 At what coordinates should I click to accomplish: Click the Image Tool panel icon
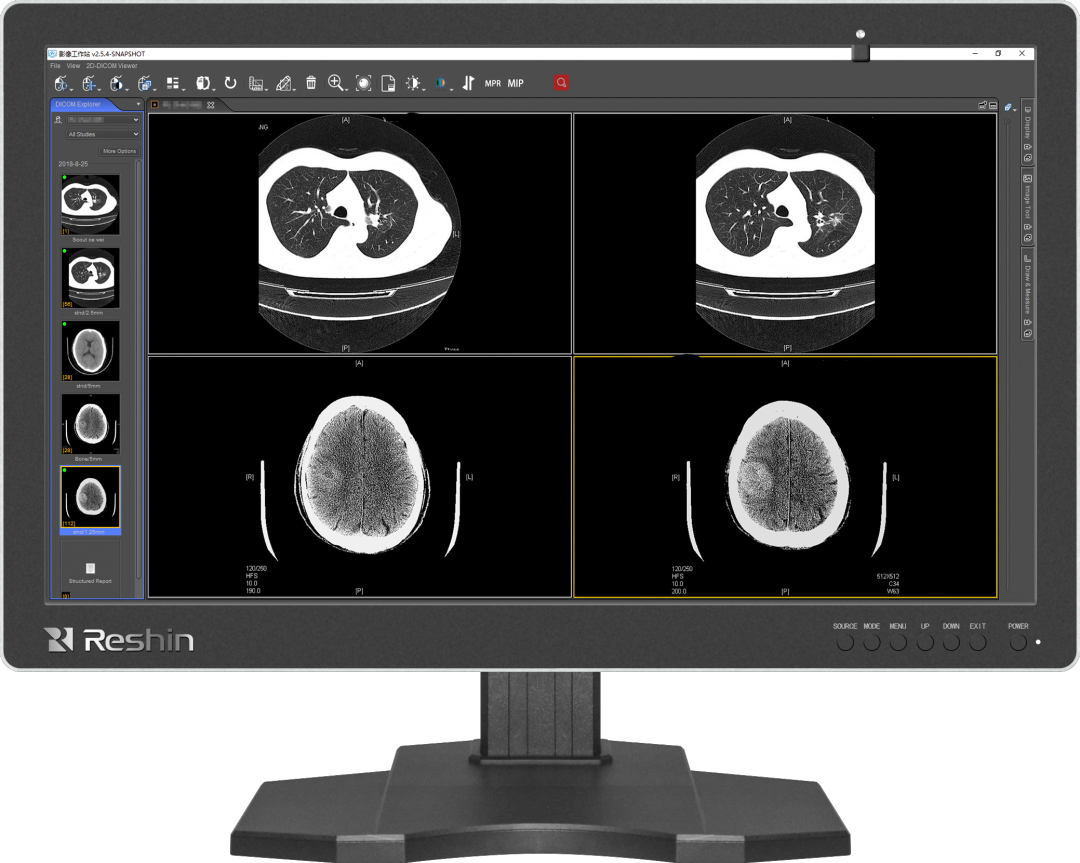1027,179
